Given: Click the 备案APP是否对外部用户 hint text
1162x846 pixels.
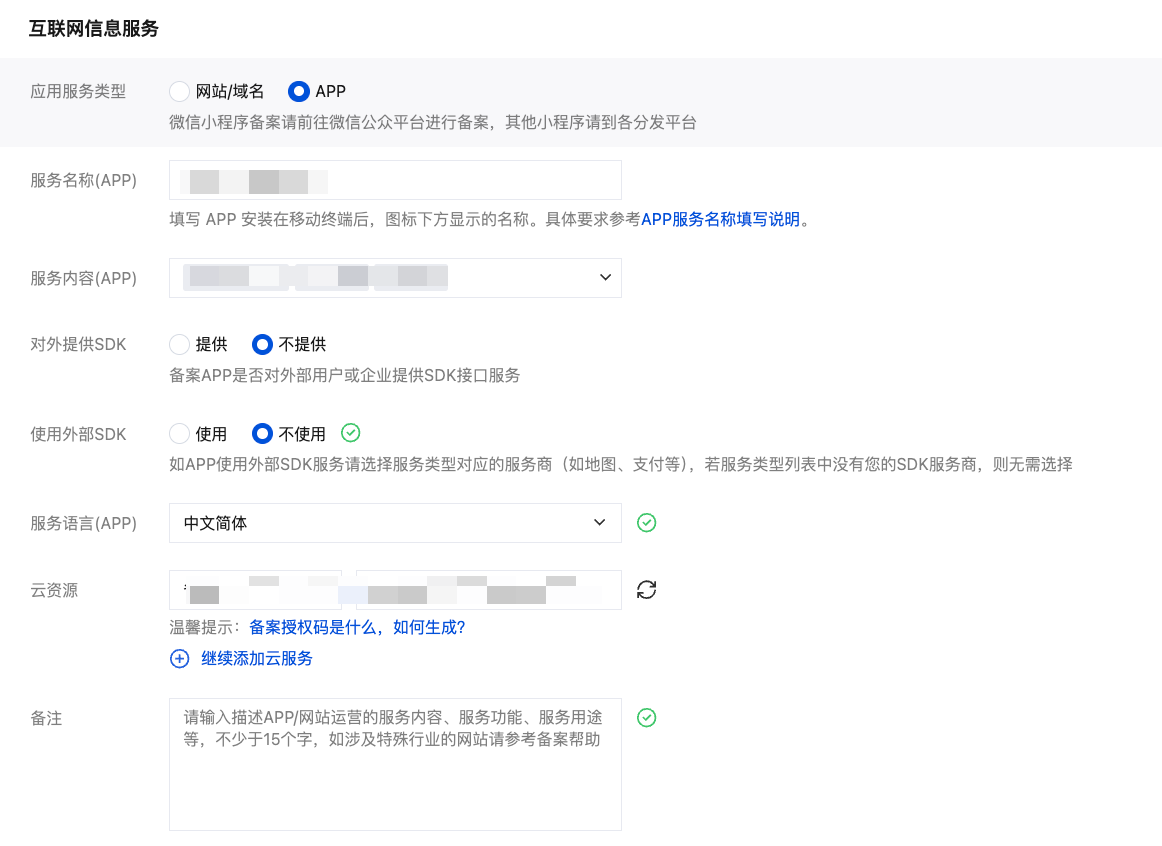Looking at the screenshot, I should (345, 376).
